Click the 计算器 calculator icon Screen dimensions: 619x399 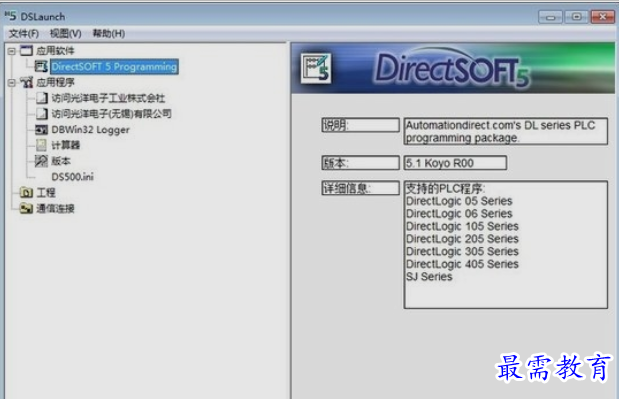[41, 145]
